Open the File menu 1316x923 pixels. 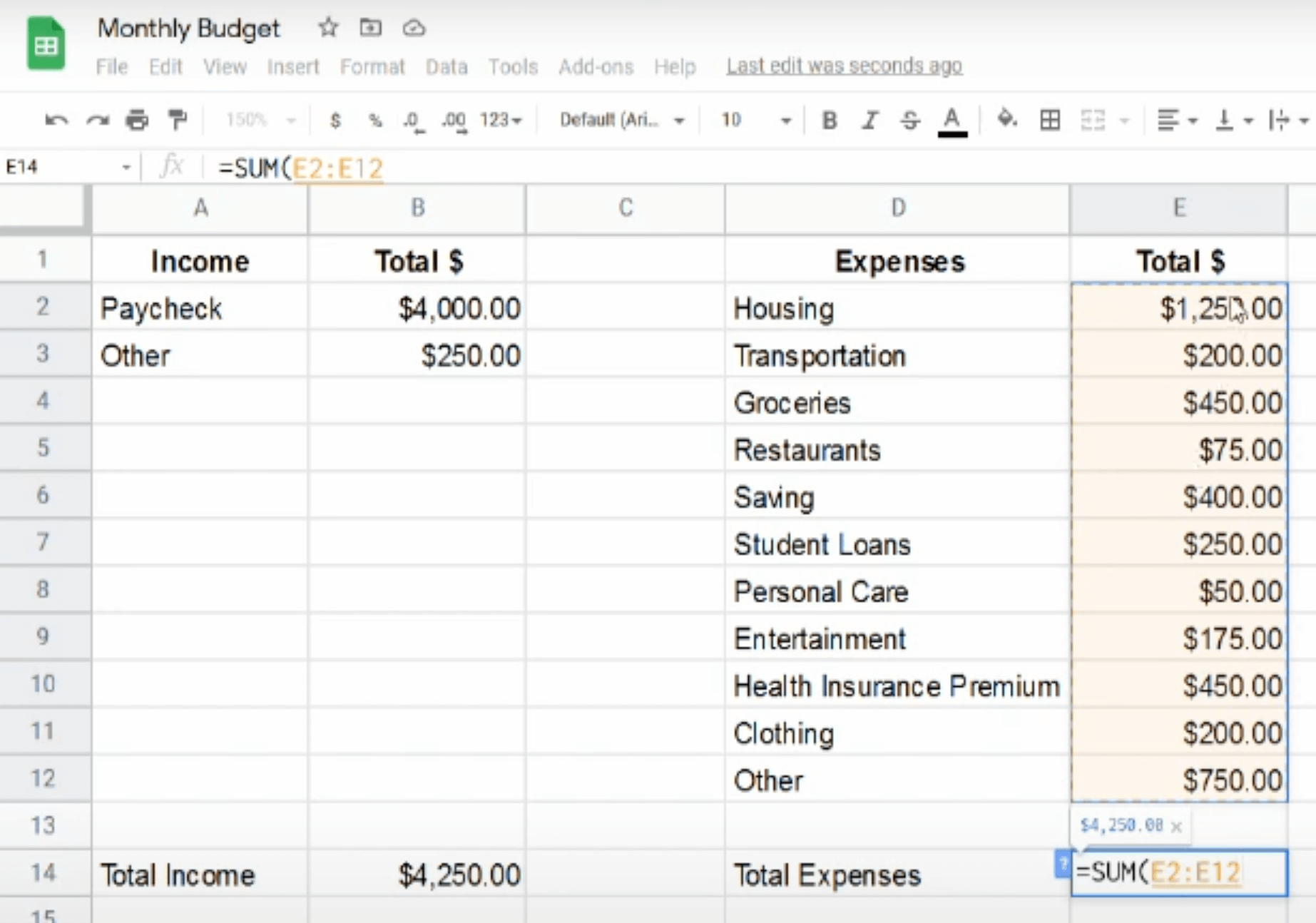[x=112, y=66]
